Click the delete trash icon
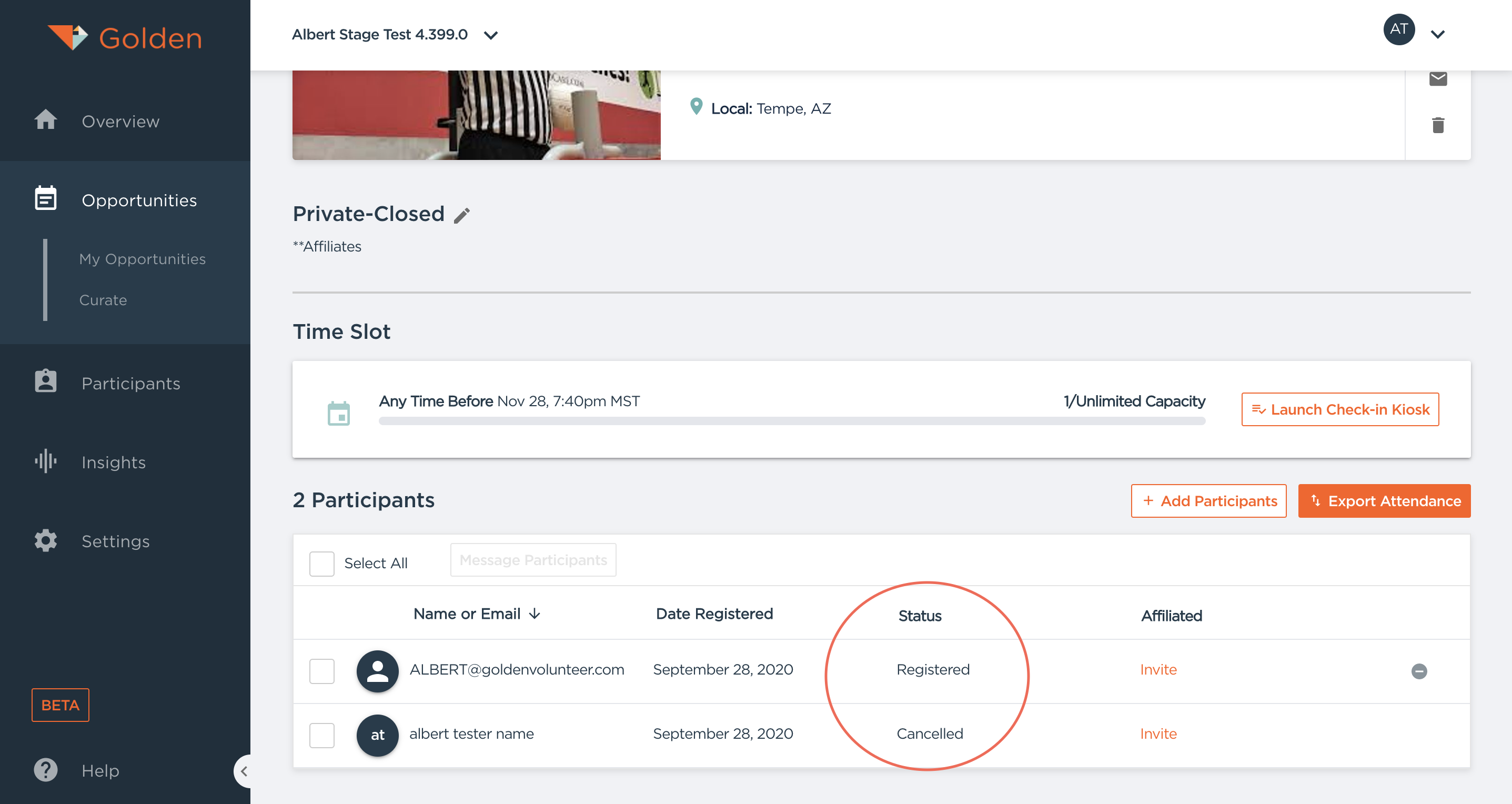 click(1439, 125)
